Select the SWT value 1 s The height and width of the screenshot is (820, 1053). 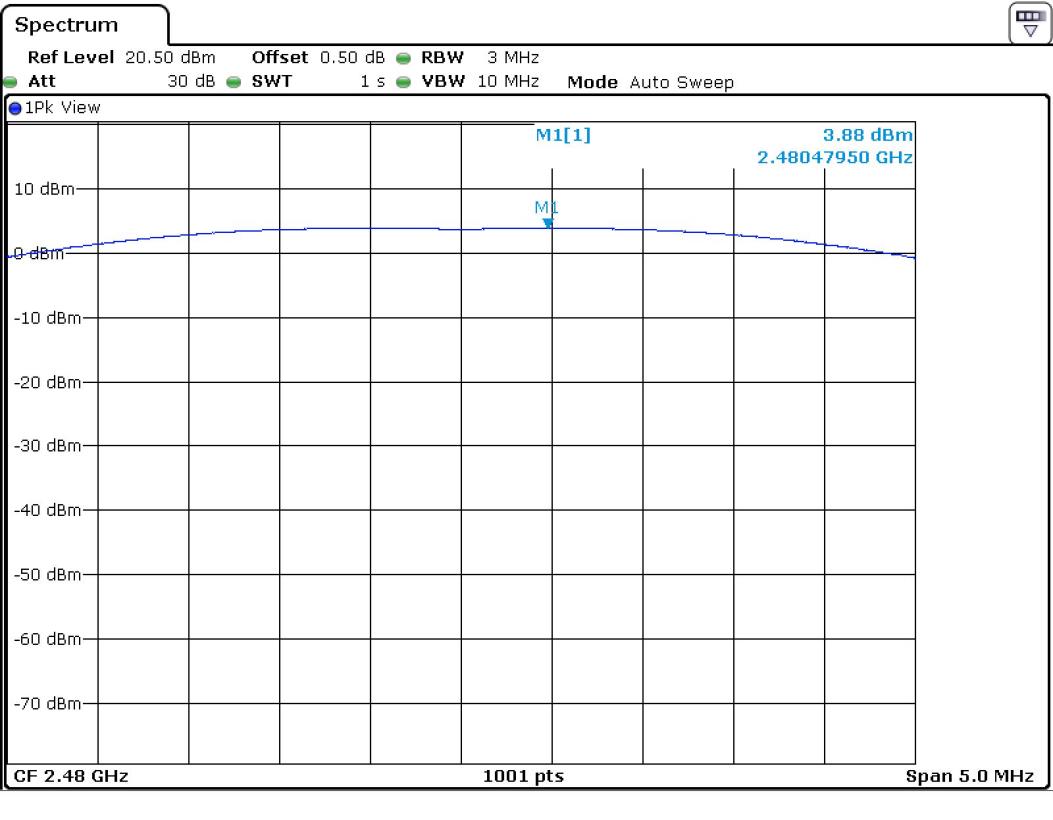coord(373,81)
